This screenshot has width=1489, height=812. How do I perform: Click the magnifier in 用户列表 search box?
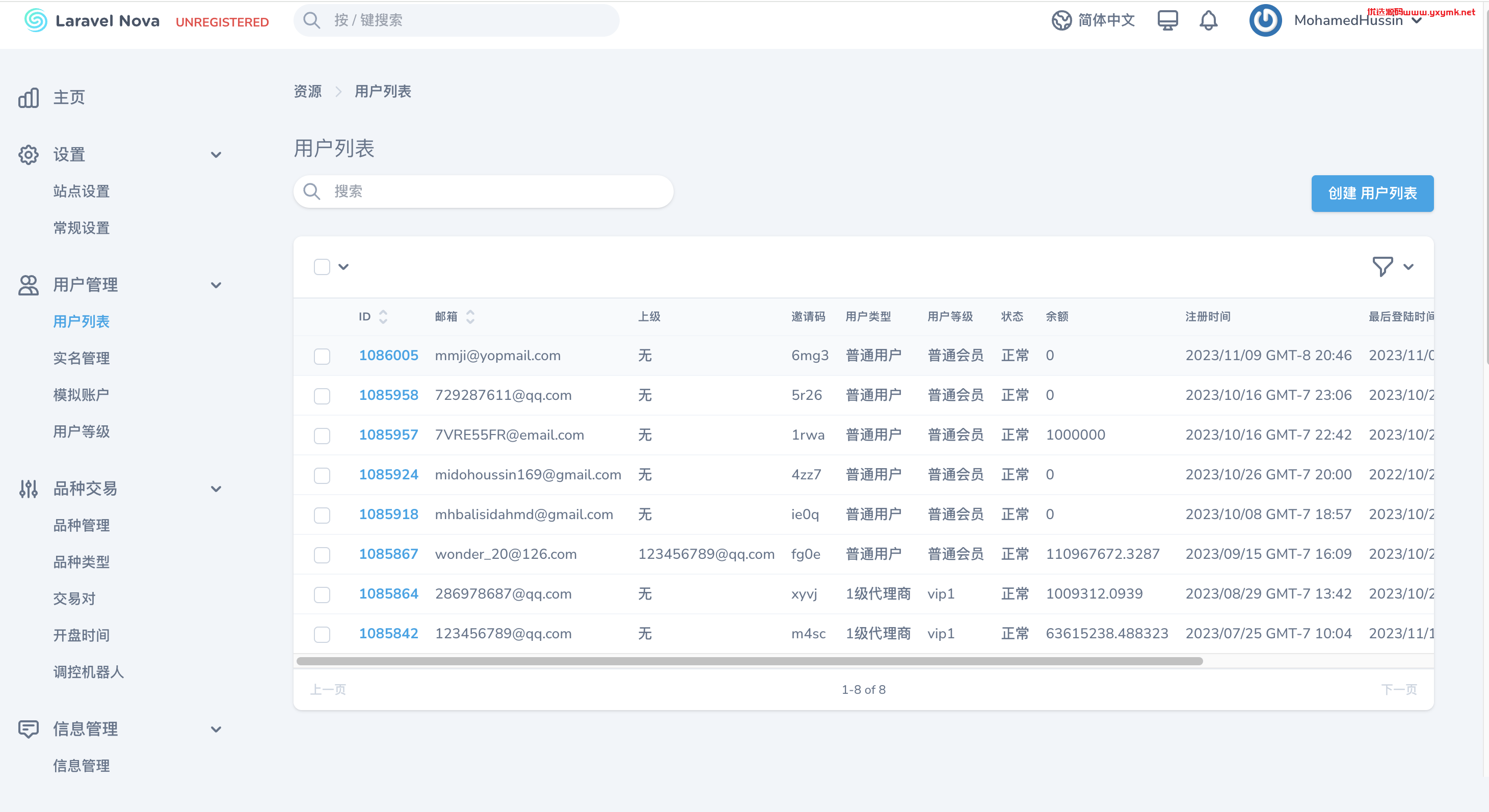[311, 192]
